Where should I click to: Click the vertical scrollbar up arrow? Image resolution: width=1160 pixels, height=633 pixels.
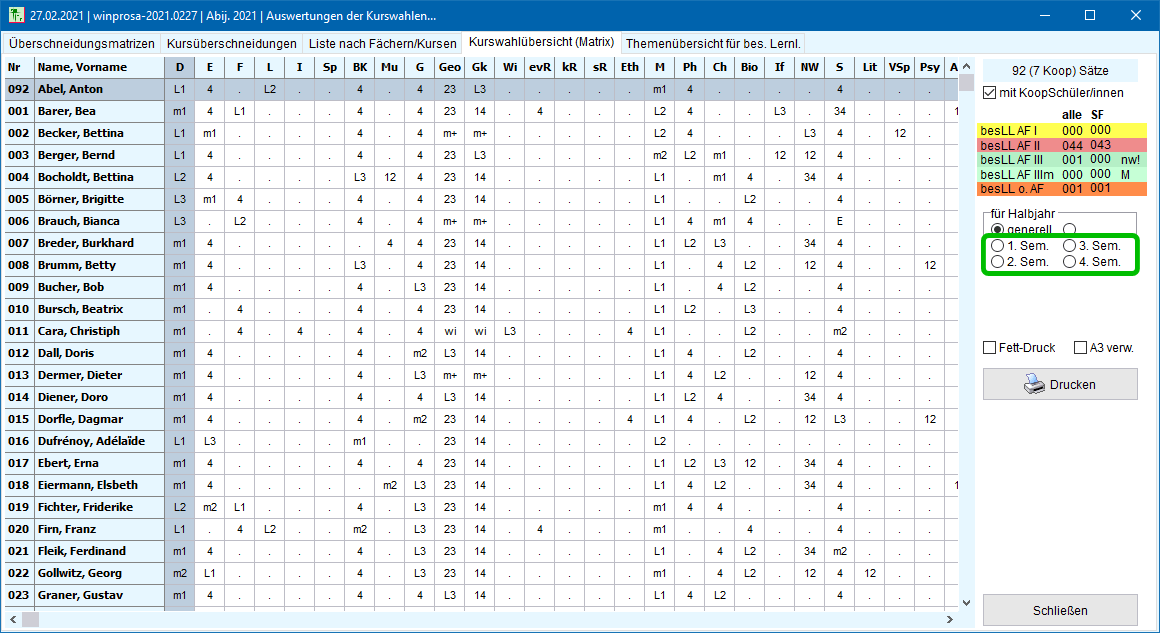coord(966,66)
